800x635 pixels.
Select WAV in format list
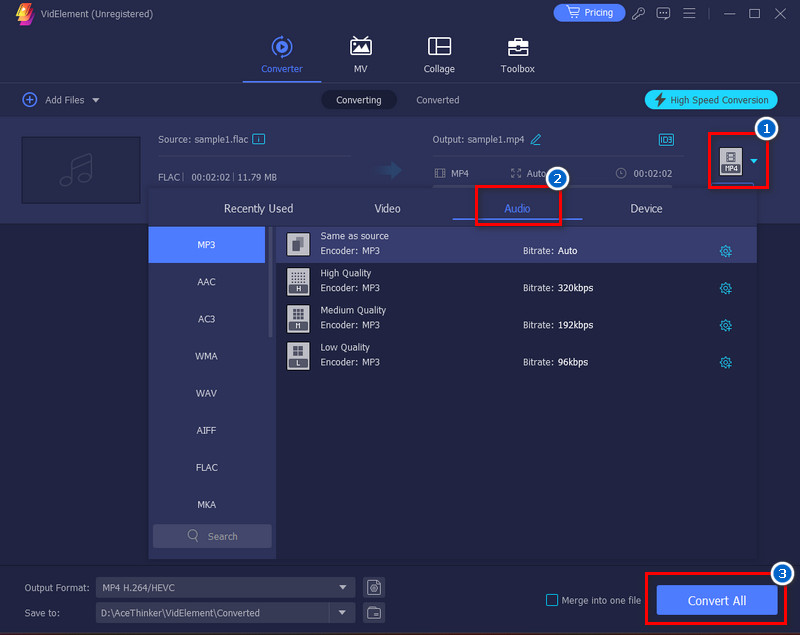pyautogui.click(x=207, y=393)
